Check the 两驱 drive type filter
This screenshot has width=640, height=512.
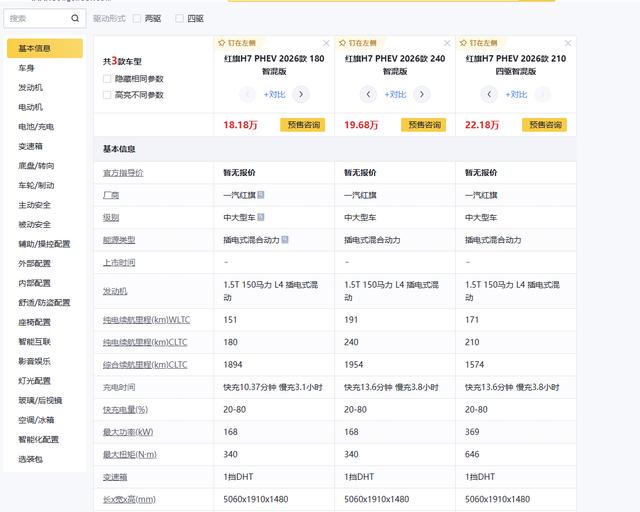[x=137, y=18]
